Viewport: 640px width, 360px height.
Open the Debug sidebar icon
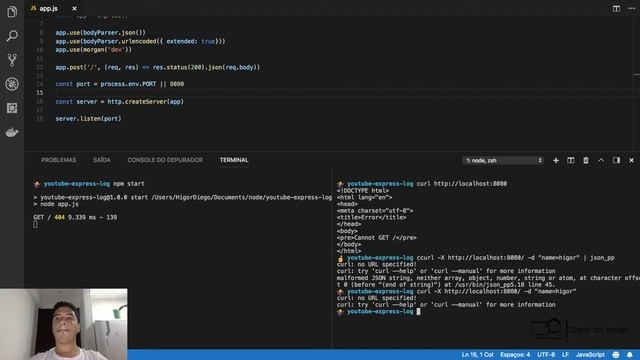tap(12, 84)
